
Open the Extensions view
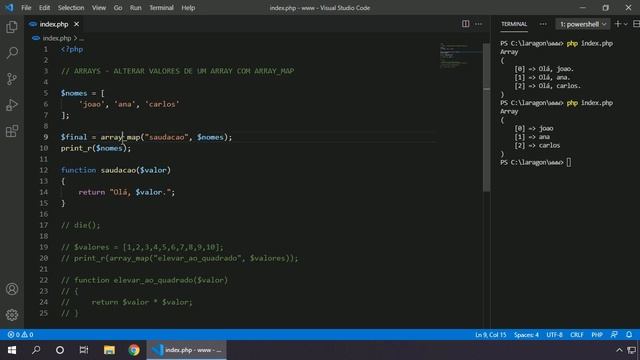12,131
